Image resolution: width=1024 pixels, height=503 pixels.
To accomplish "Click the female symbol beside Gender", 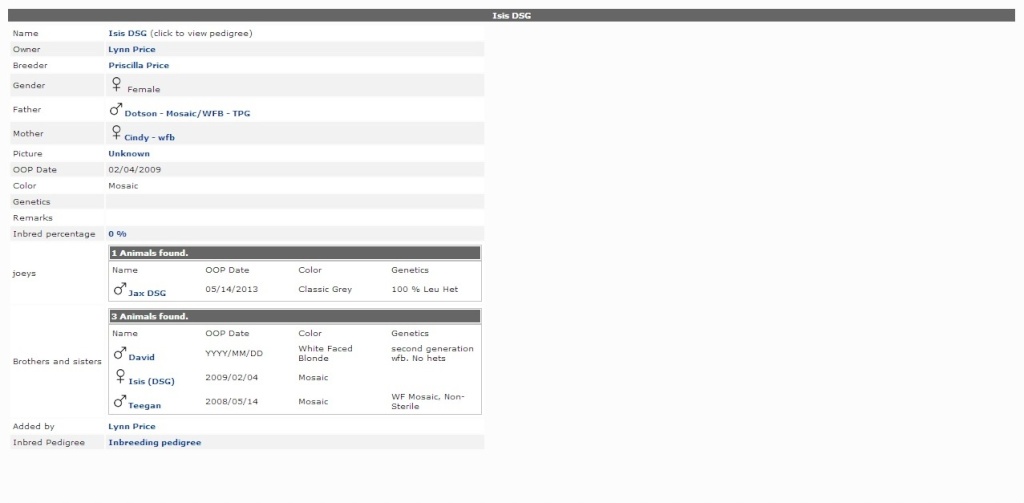I will click(116, 84).
